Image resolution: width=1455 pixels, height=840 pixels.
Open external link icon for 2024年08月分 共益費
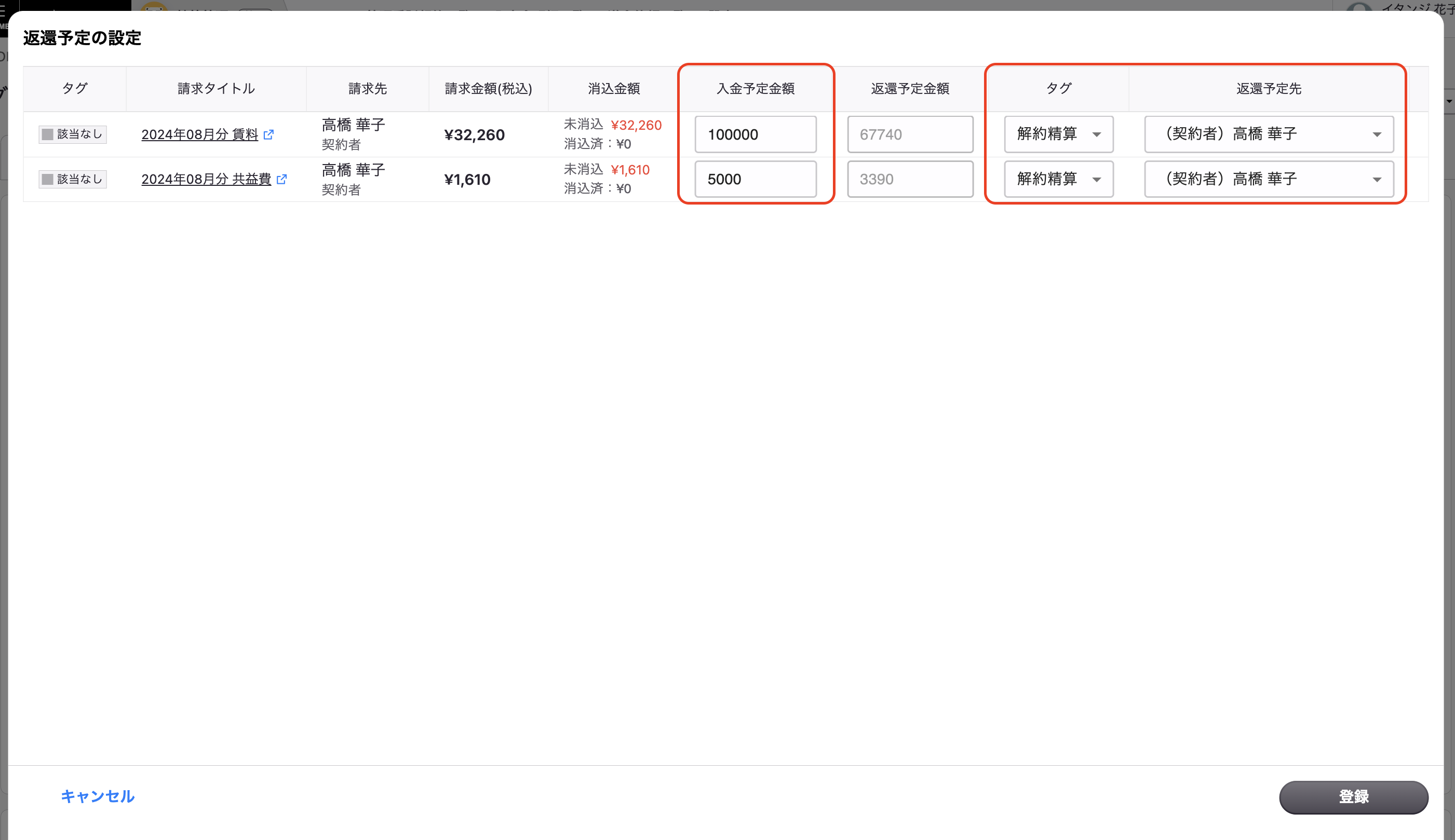(281, 180)
